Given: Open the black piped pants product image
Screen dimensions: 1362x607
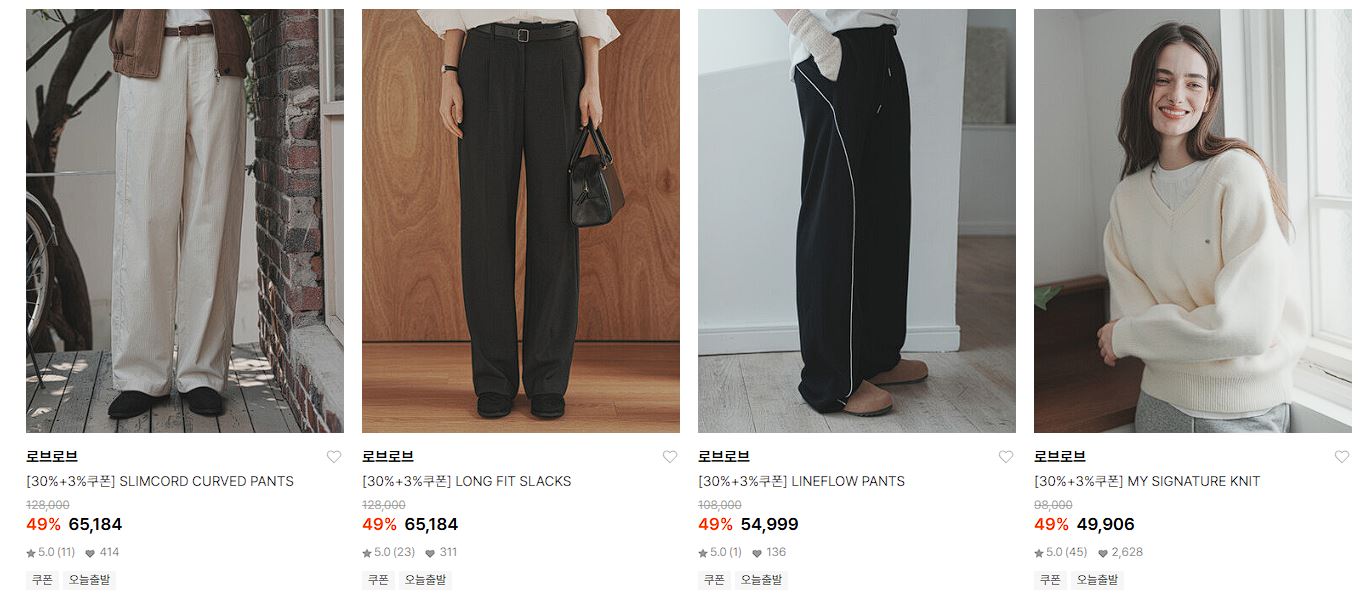Looking at the screenshot, I should pyautogui.click(x=857, y=221).
